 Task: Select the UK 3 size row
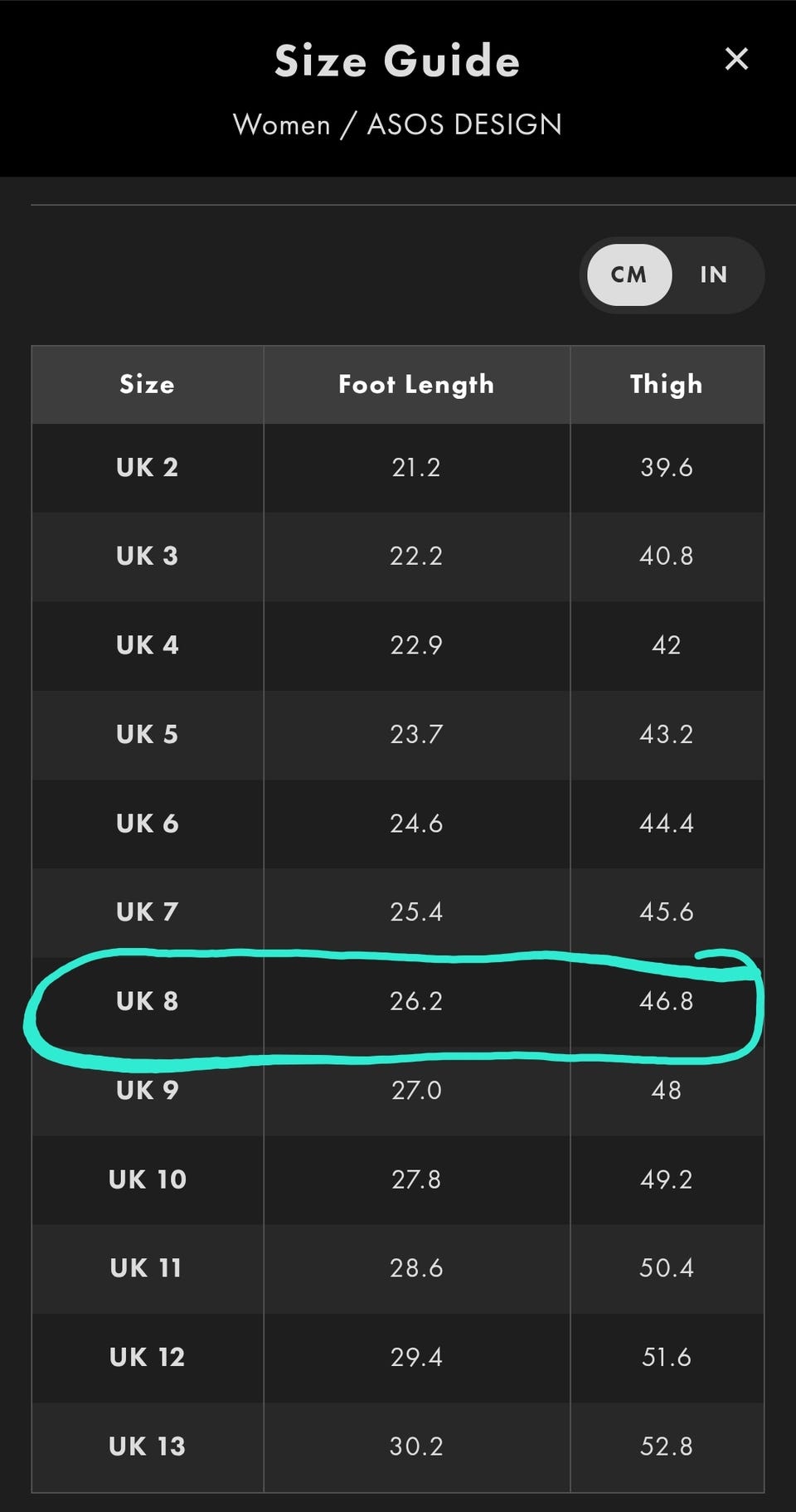coord(398,557)
